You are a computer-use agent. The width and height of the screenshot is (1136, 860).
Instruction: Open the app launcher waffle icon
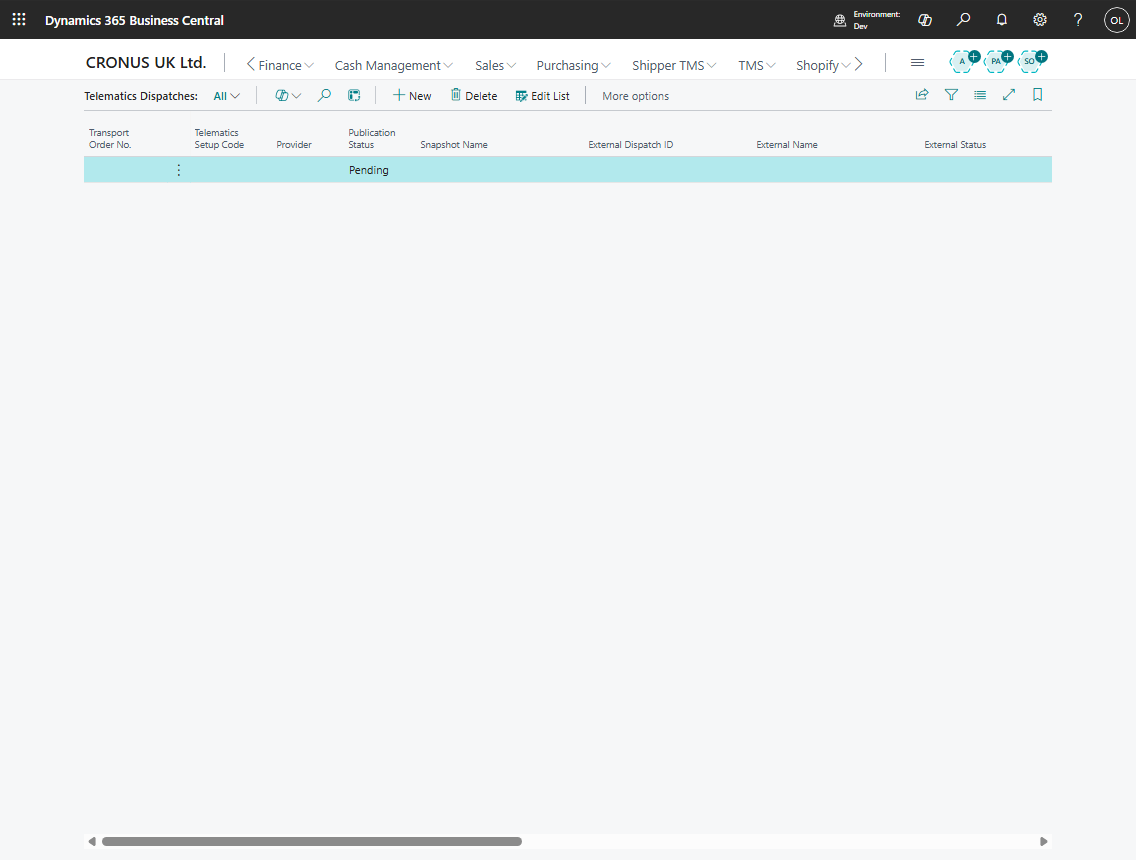click(x=19, y=20)
